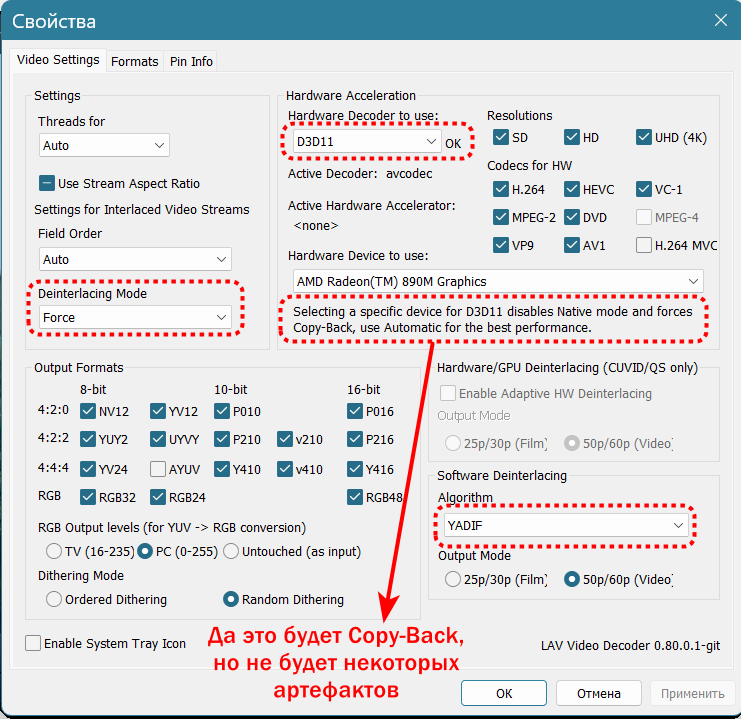This screenshot has height=719, width=741.
Task: Open the Deinterlacing Mode dropdown
Action: (134, 317)
